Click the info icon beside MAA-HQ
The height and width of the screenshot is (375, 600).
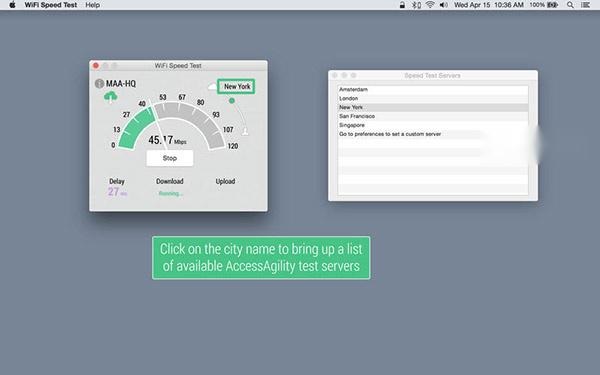click(99, 83)
